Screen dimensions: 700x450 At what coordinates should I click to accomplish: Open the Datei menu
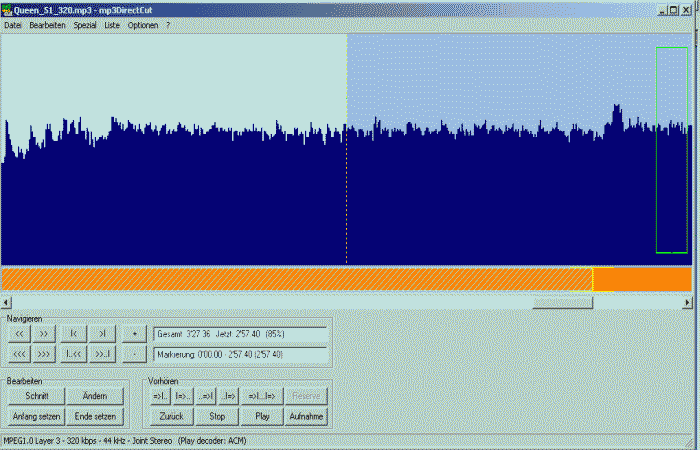[13, 24]
